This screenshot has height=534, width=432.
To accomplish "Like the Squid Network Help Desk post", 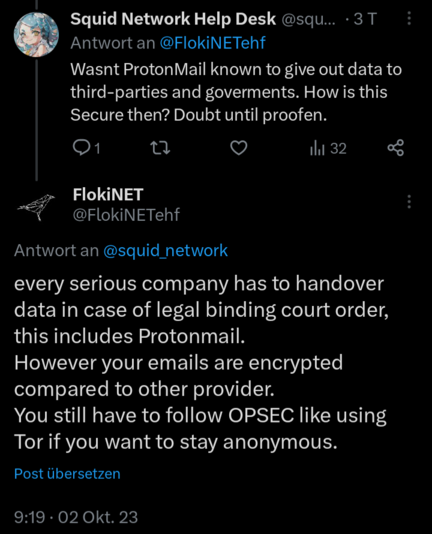I will tap(238, 148).
